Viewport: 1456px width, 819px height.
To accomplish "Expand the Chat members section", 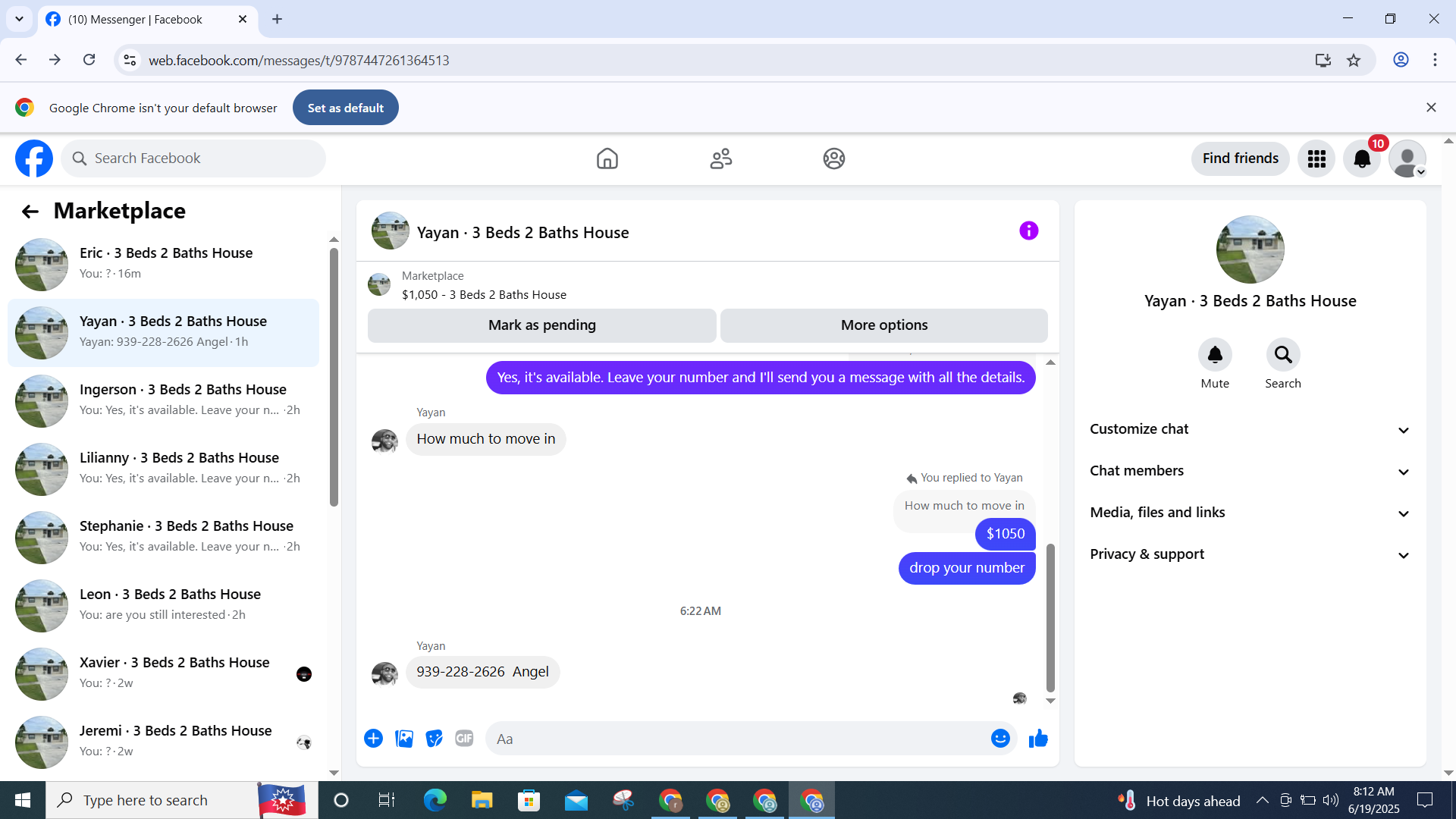I will coord(1250,471).
